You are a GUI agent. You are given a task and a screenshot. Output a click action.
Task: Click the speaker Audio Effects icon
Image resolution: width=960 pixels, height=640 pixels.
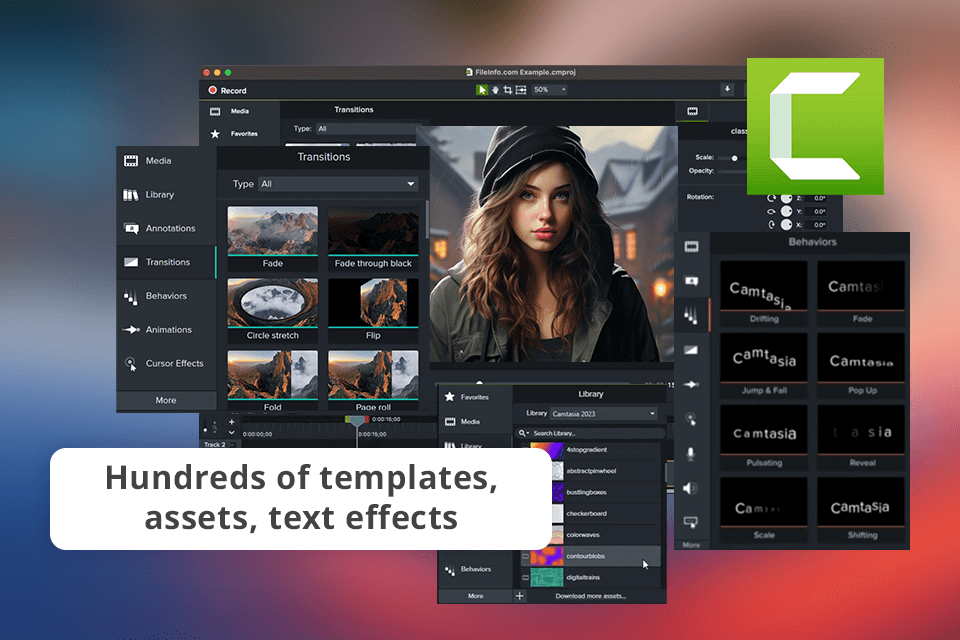click(692, 488)
